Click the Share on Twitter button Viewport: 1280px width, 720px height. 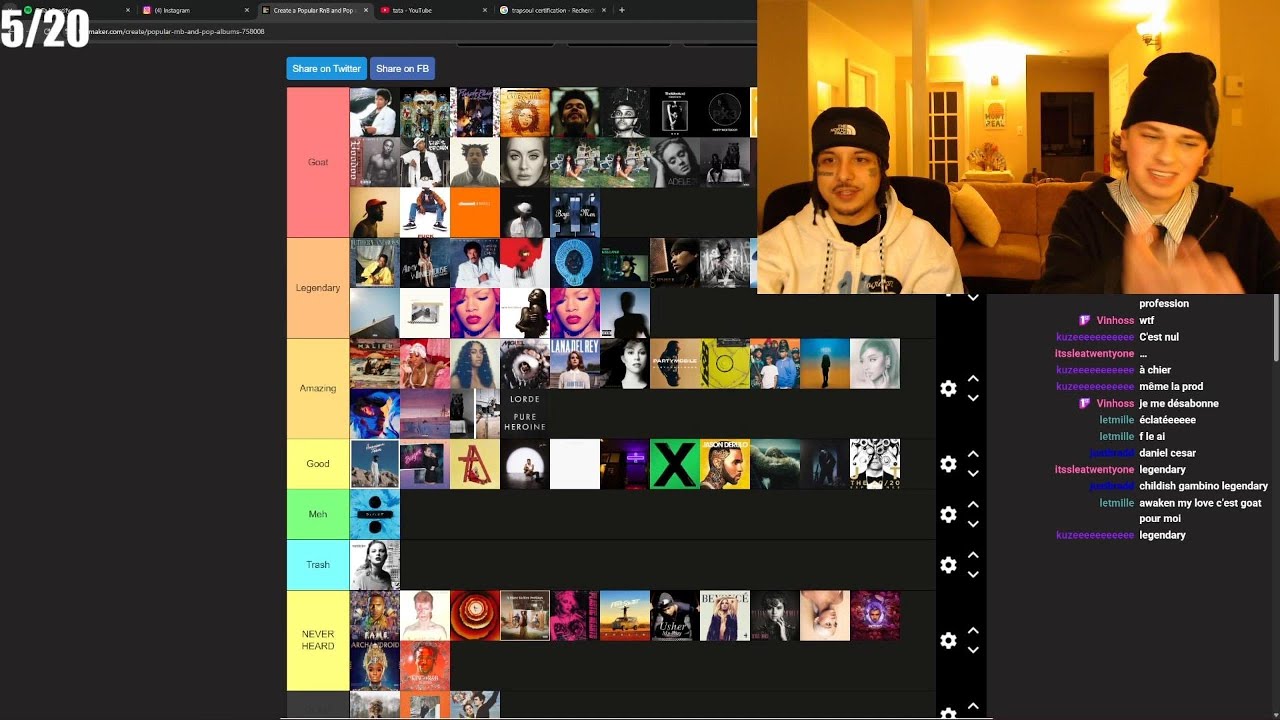click(x=326, y=69)
